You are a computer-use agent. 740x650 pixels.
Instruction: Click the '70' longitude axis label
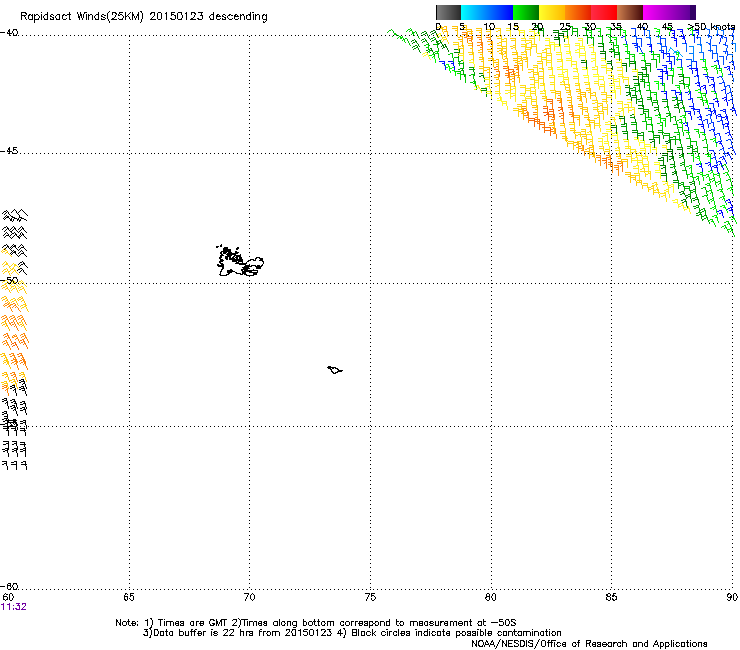pyautogui.click(x=249, y=597)
